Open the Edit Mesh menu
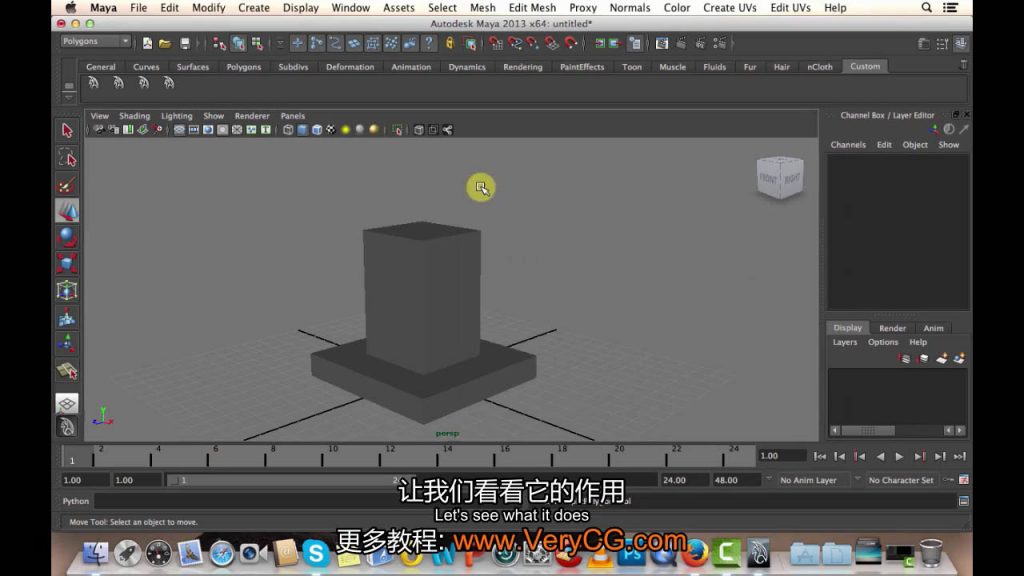 point(532,8)
